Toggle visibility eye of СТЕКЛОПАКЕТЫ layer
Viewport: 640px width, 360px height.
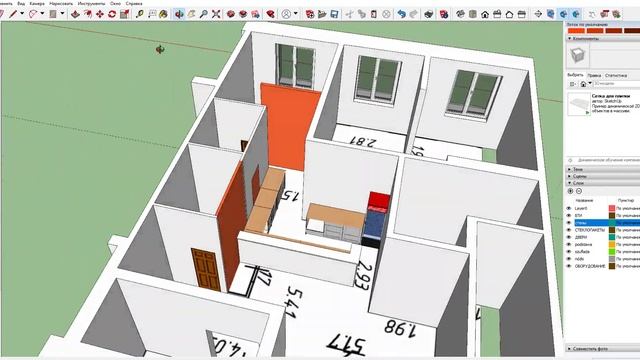(569, 230)
